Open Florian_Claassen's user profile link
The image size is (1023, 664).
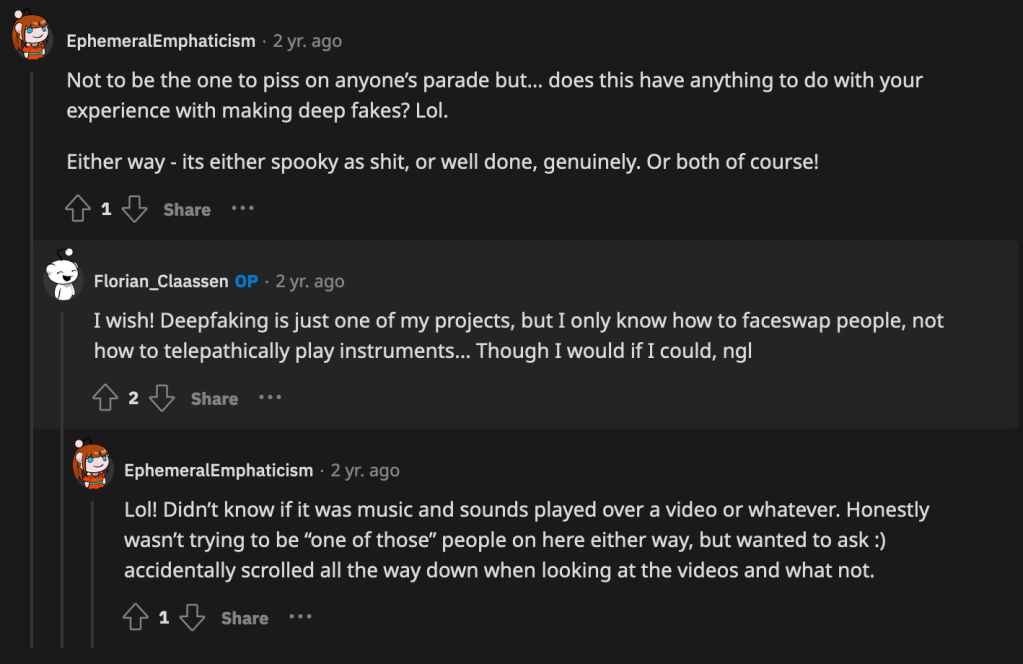click(x=161, y=281)
